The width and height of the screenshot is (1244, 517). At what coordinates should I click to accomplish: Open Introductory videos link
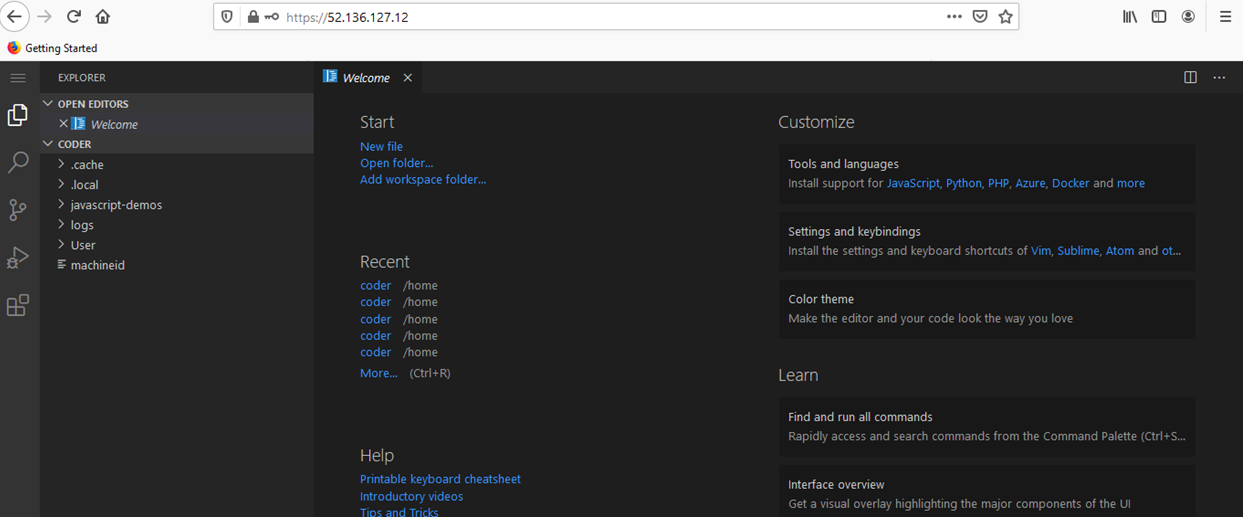411,496
